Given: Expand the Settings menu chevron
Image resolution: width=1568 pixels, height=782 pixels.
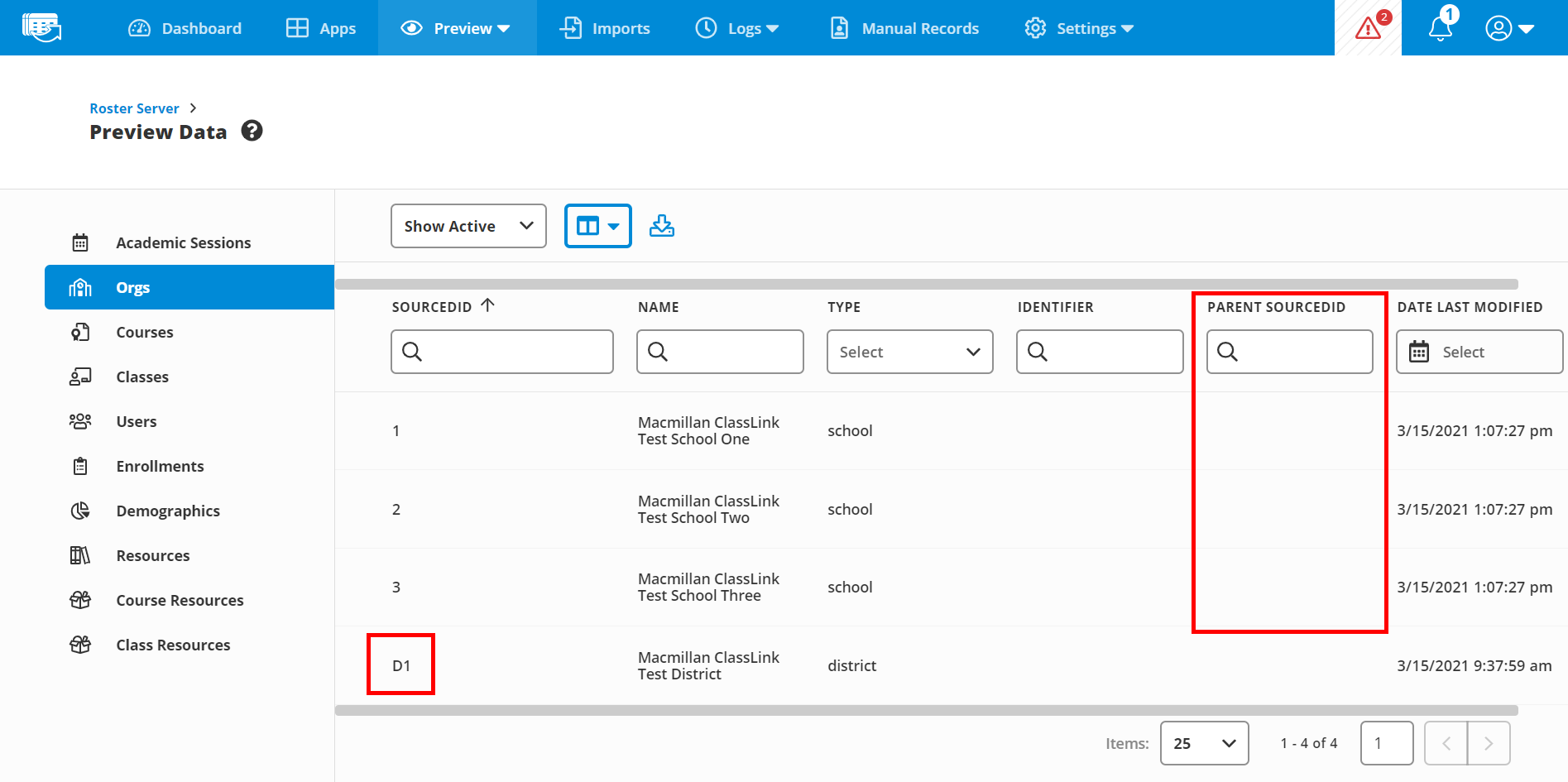Looking at the screenshot, I should click(1129, 27).
